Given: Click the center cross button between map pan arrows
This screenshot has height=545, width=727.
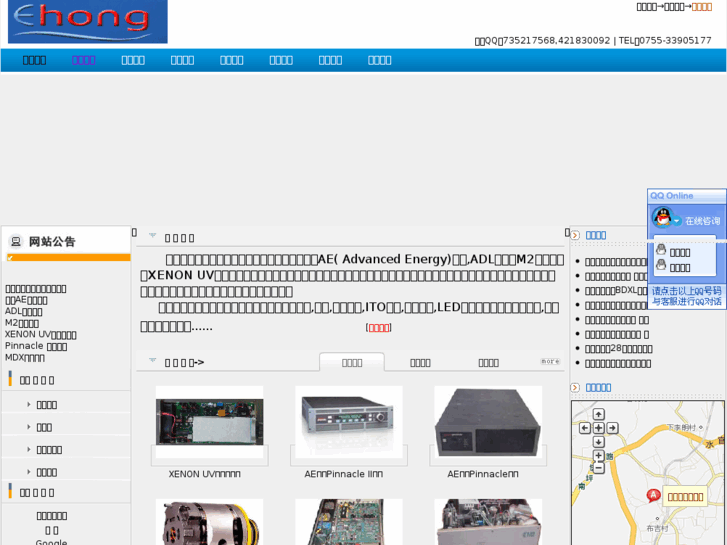Looking at the screenshot, I should pyautogui.click(x=599, y=428).
